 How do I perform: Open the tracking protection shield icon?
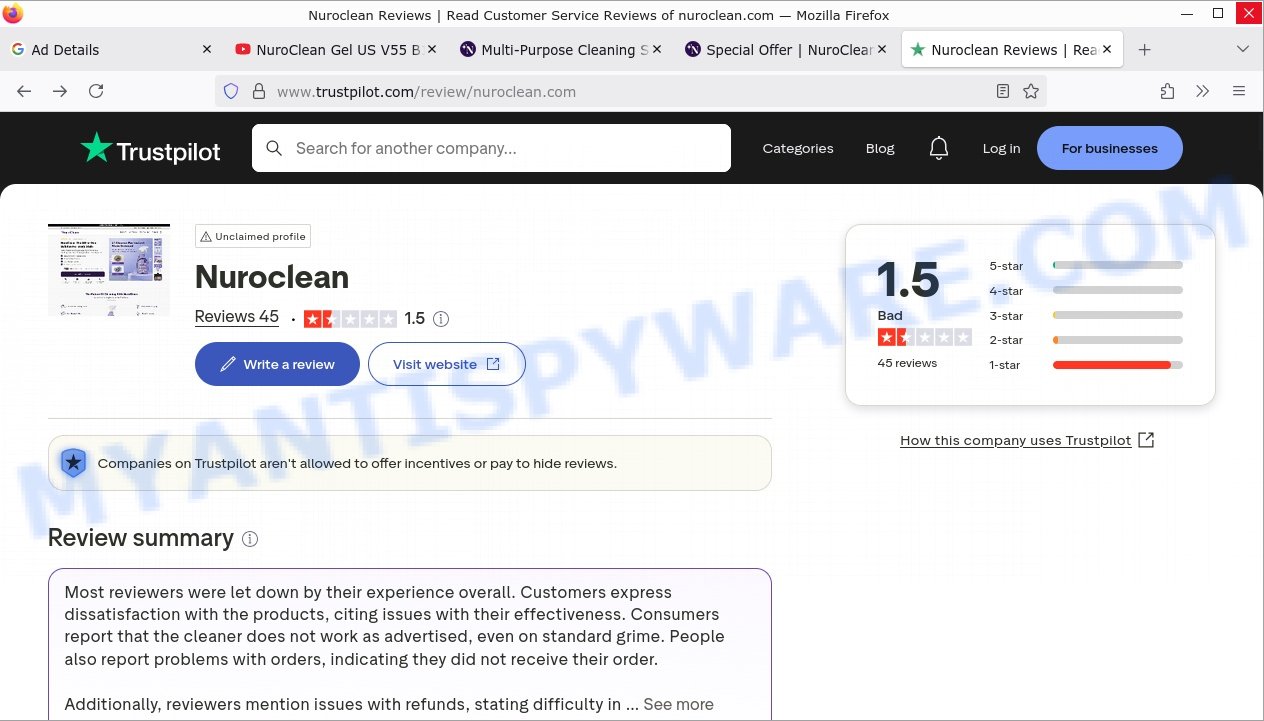coord(231,91)
